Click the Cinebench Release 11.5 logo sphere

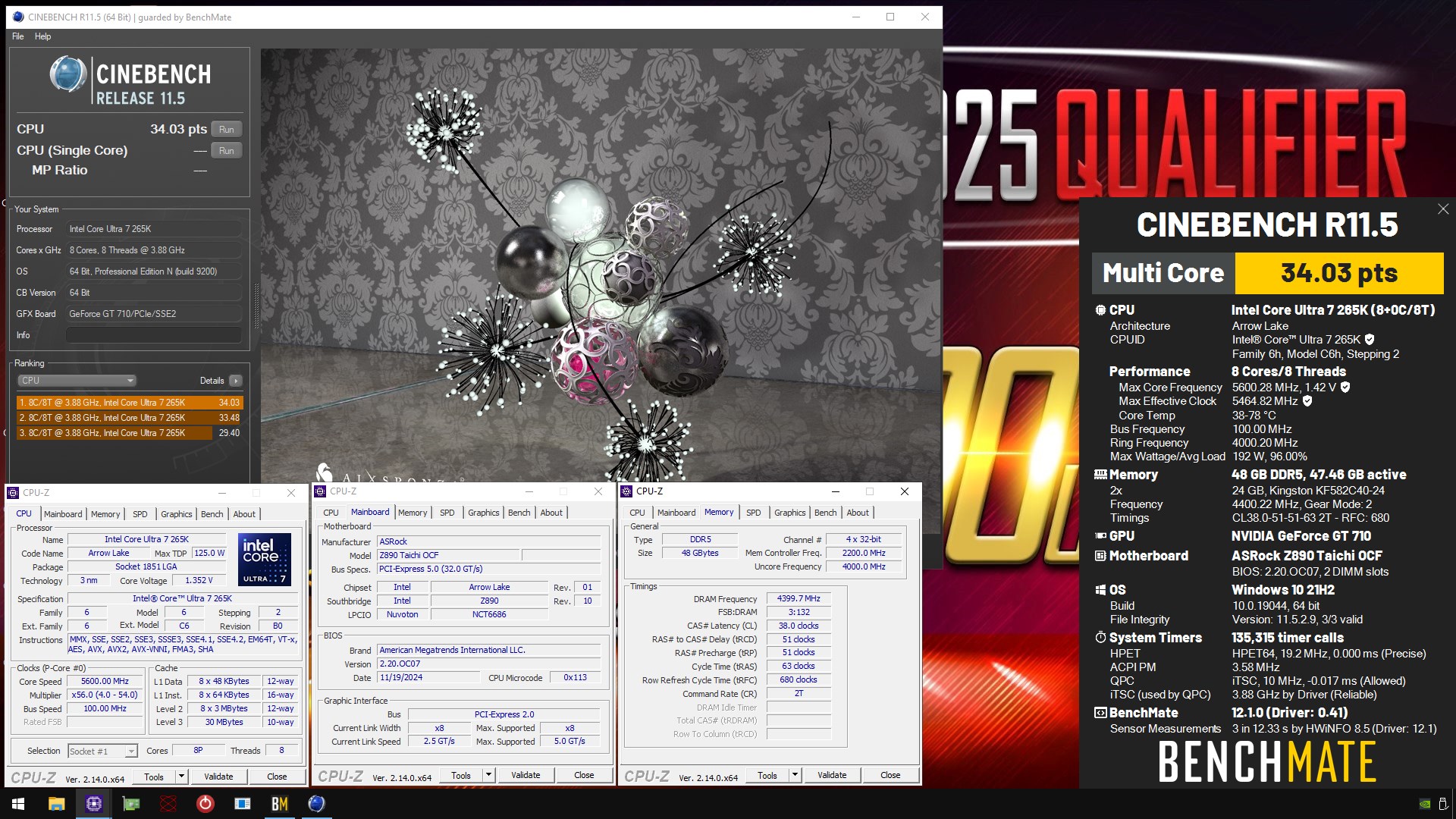pos(68,74)
